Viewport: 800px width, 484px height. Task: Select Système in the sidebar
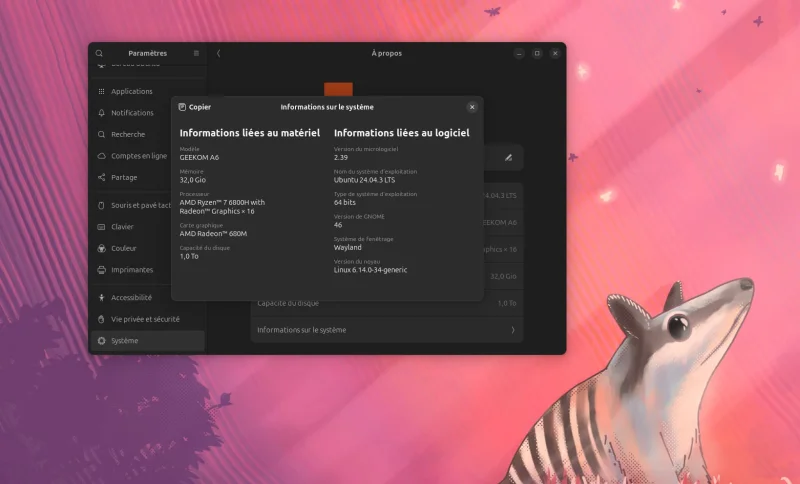[x=148, y=341]
